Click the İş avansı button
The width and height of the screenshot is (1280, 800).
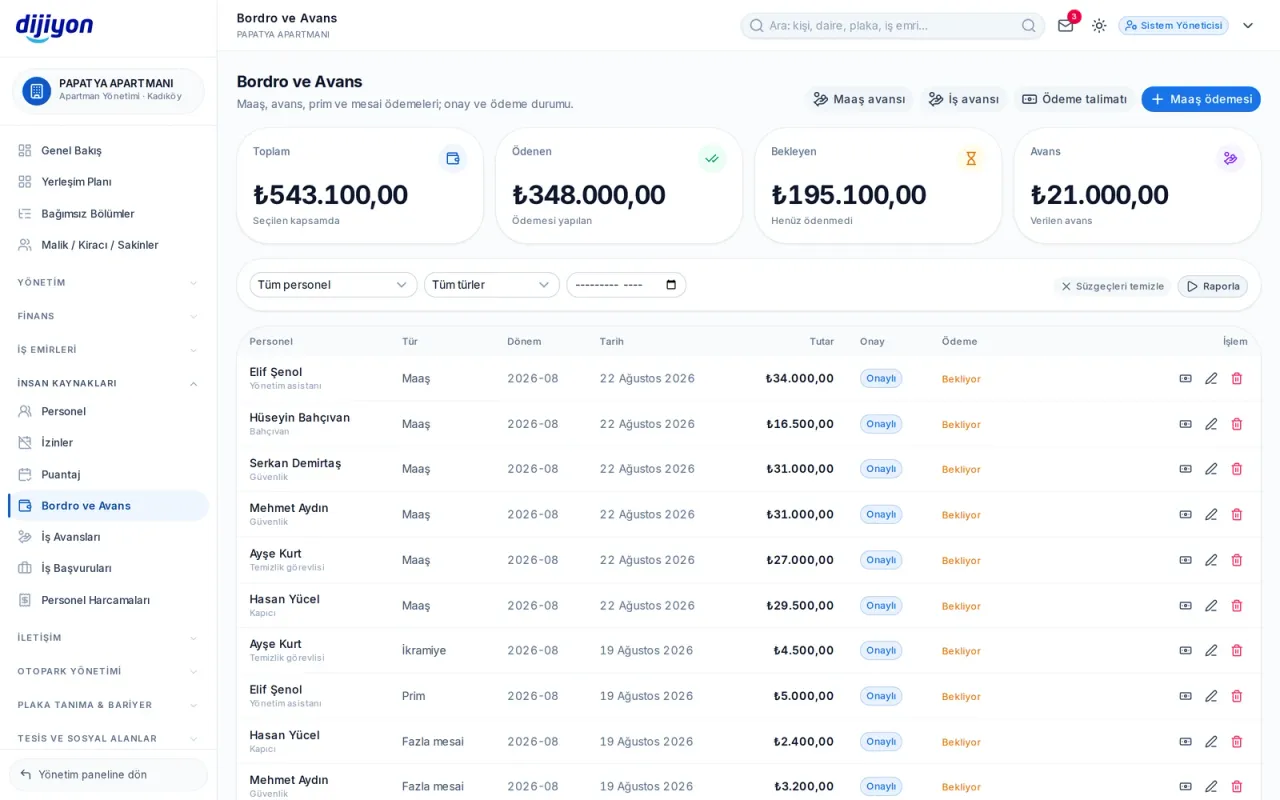(964, 99)
